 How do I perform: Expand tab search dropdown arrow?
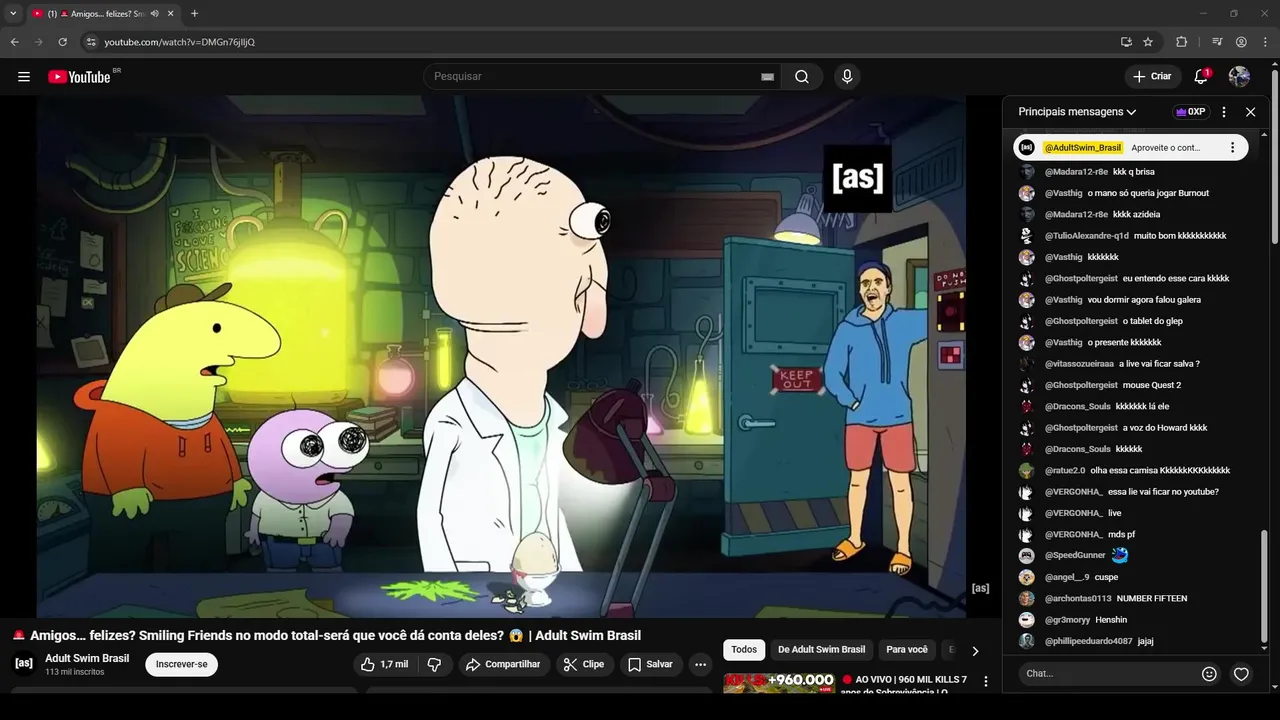(13, 14)
